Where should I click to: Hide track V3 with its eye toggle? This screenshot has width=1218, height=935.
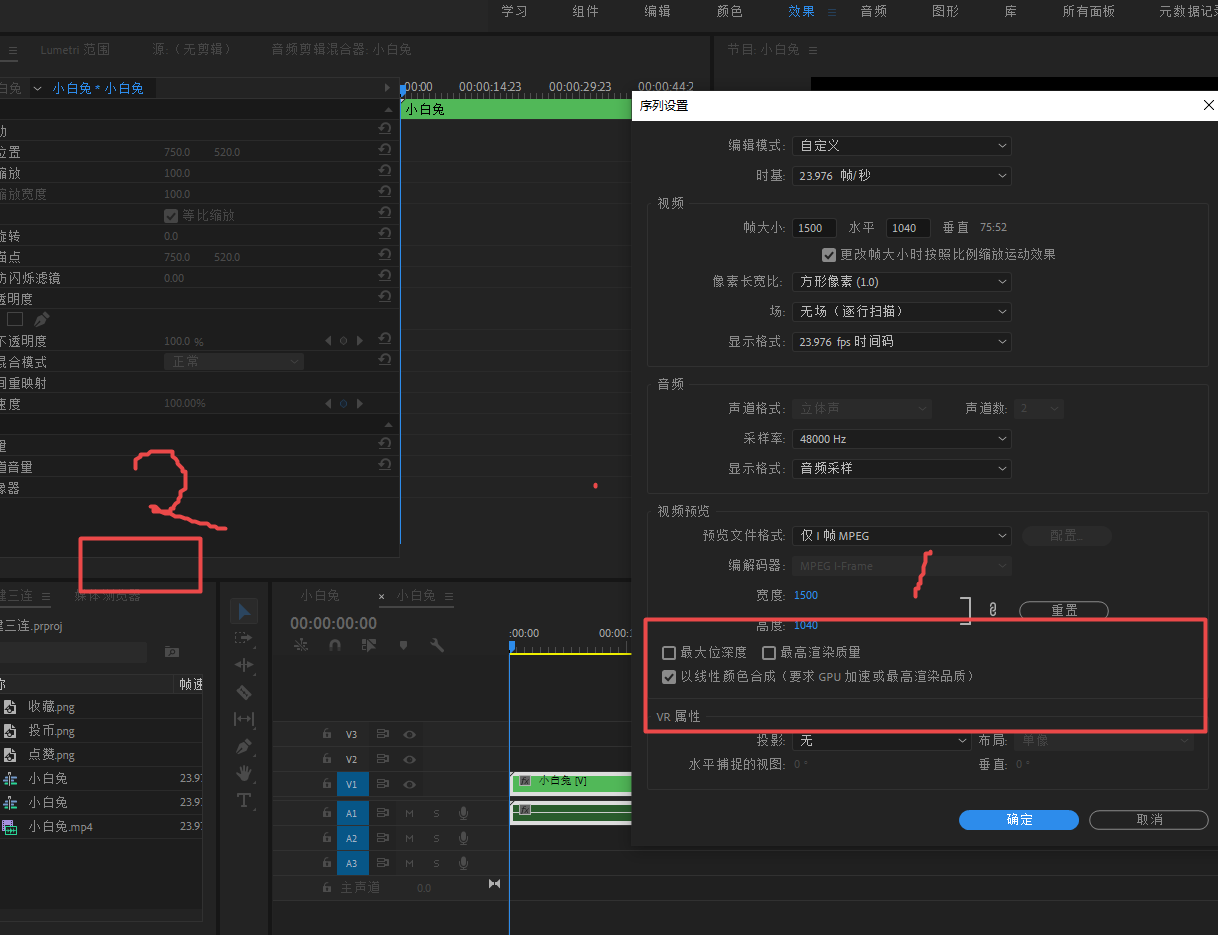[409, 734]
